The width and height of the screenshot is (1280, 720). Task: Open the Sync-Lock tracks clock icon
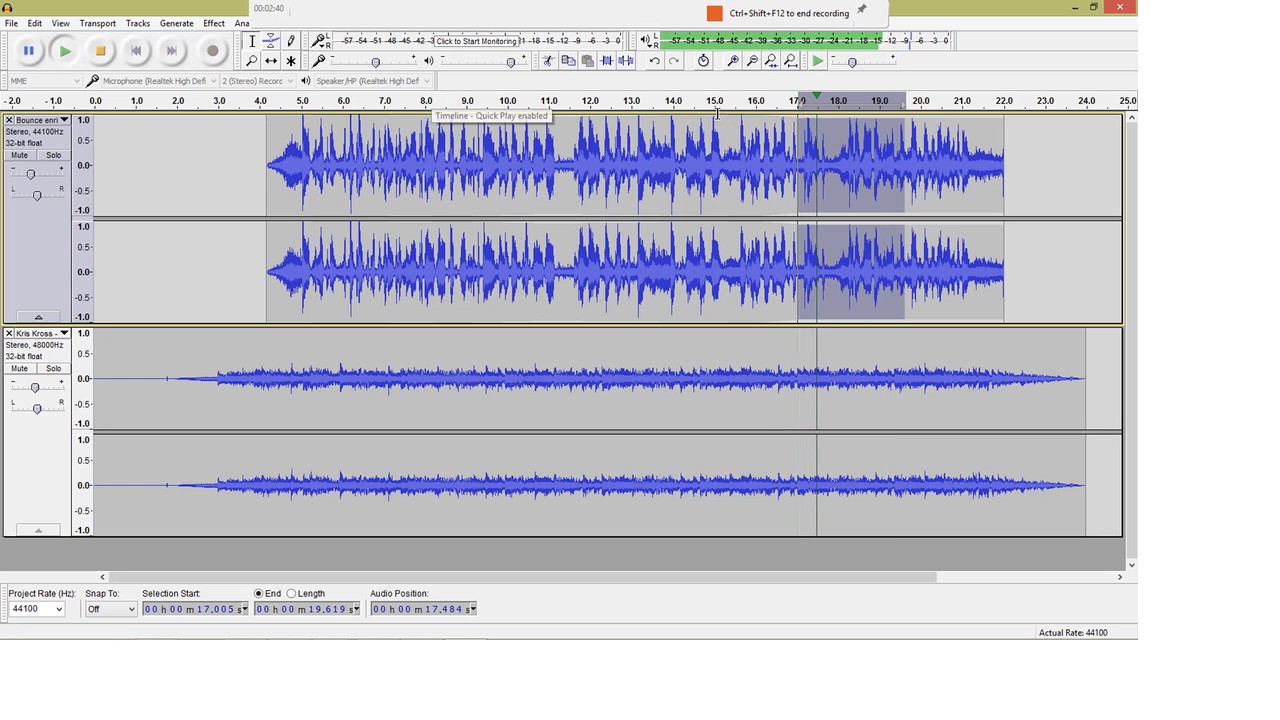[x=703, y=61]
